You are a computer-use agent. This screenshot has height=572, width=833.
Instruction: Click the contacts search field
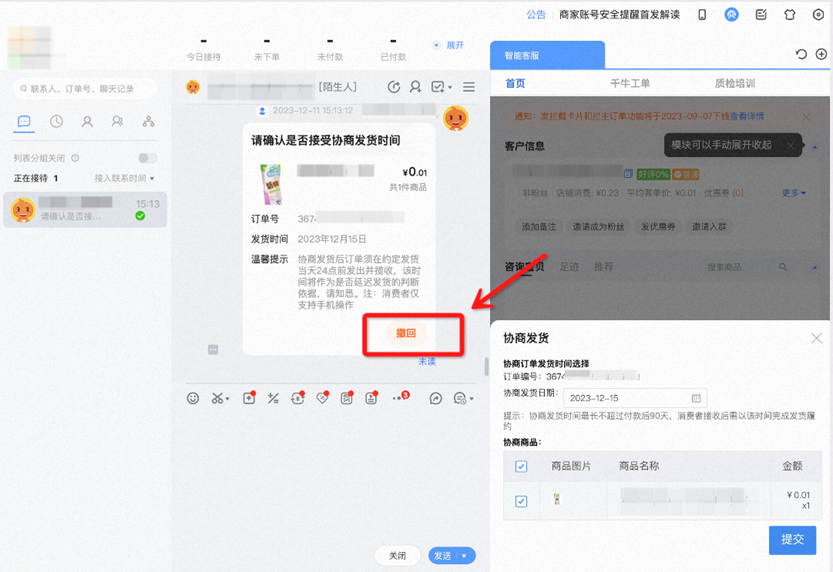click(x=84, y=89)
